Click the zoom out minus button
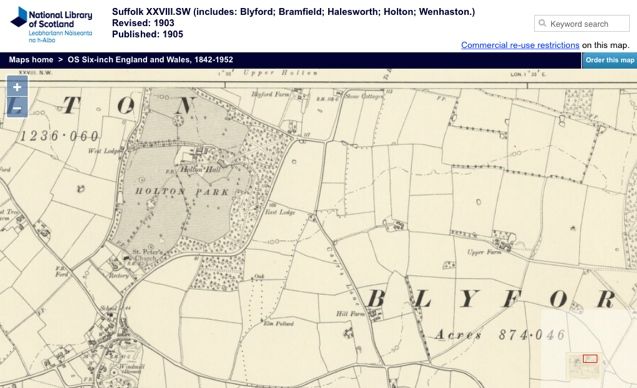The image size is (637, 388). (17, 108)
